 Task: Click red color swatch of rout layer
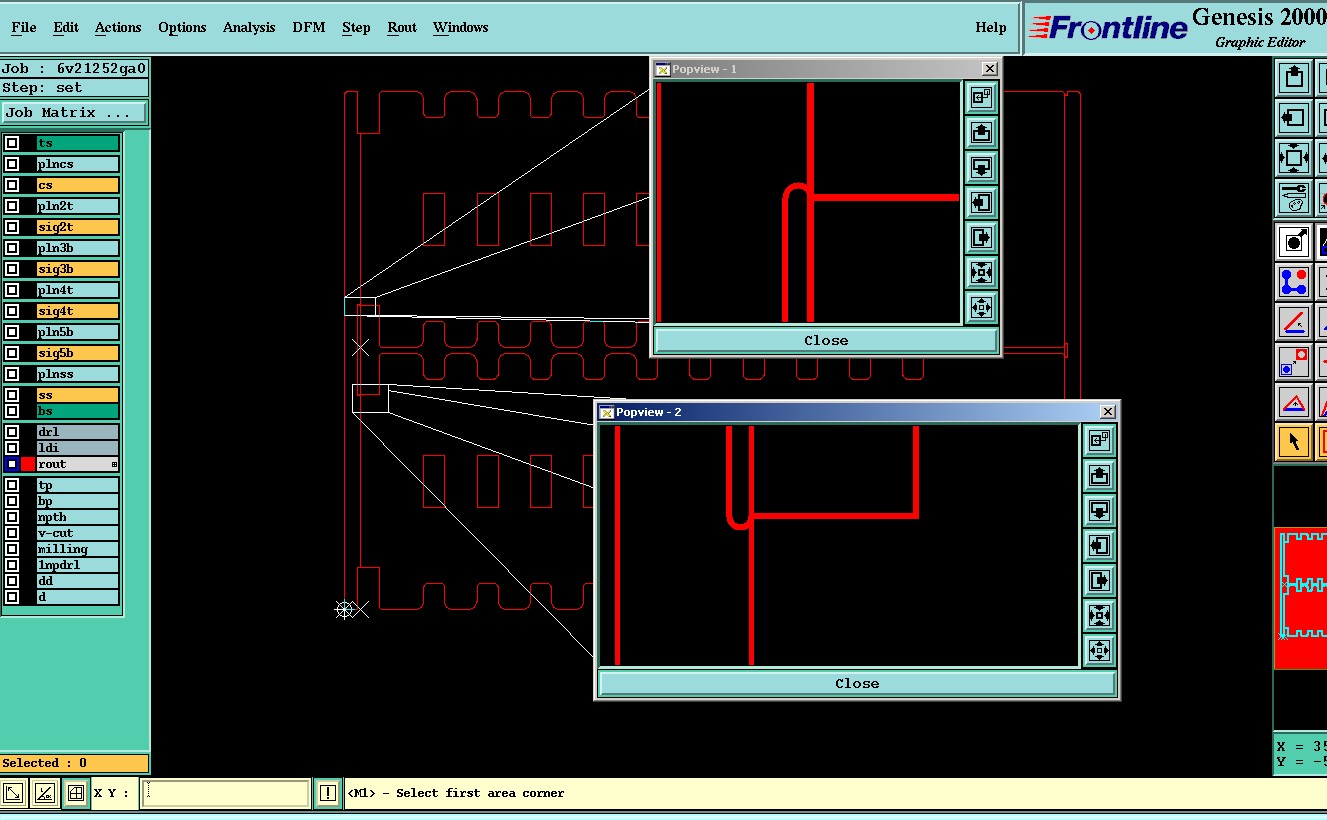tap(28, 464)
